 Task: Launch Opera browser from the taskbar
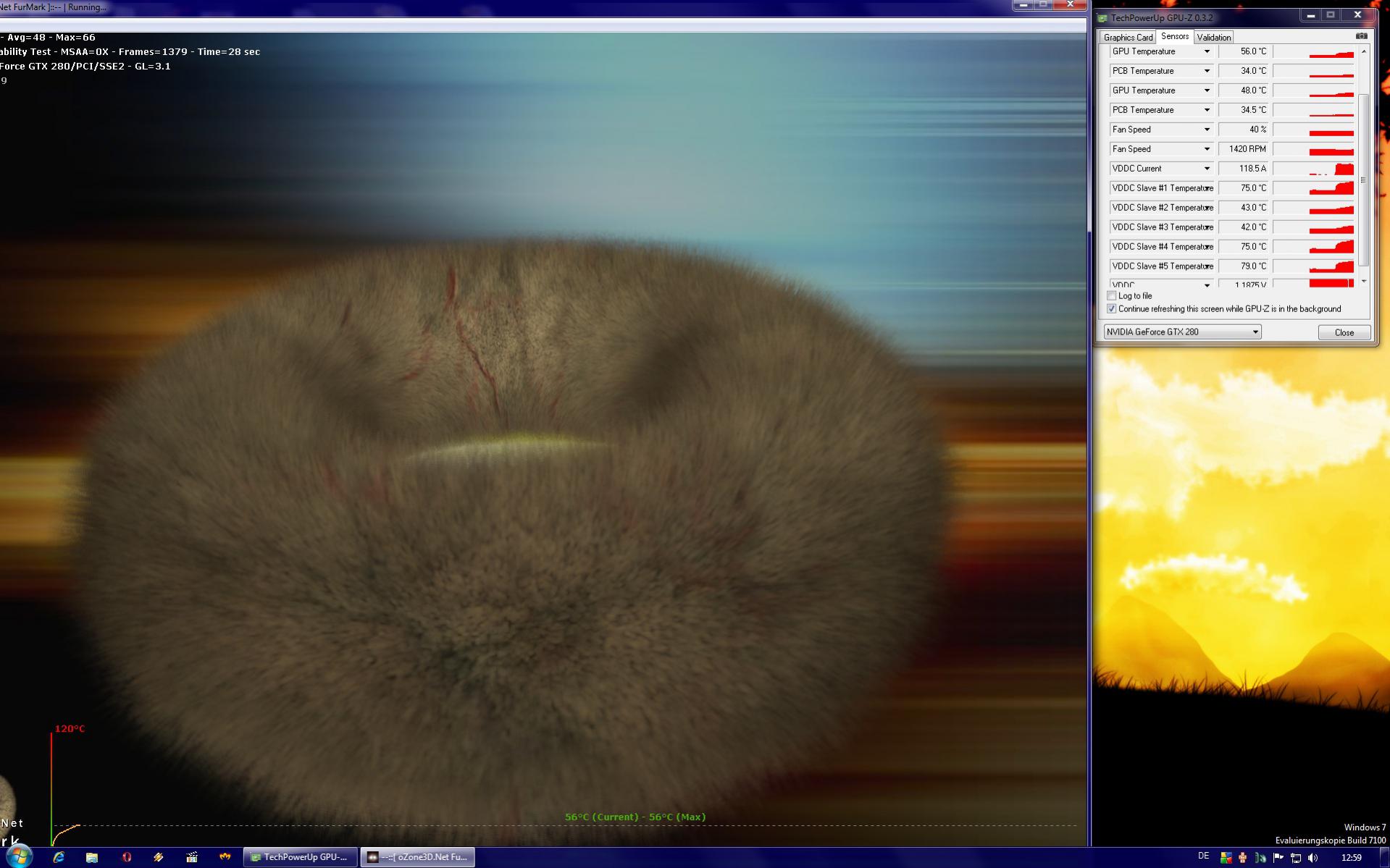point(126,857)
